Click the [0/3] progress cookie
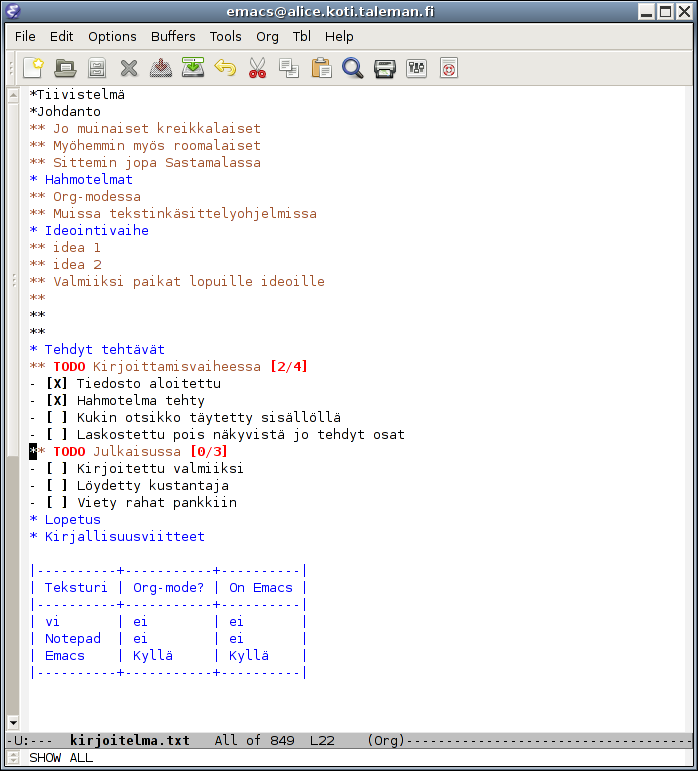Viewport: 698px width, 771px height. point(209,451)
